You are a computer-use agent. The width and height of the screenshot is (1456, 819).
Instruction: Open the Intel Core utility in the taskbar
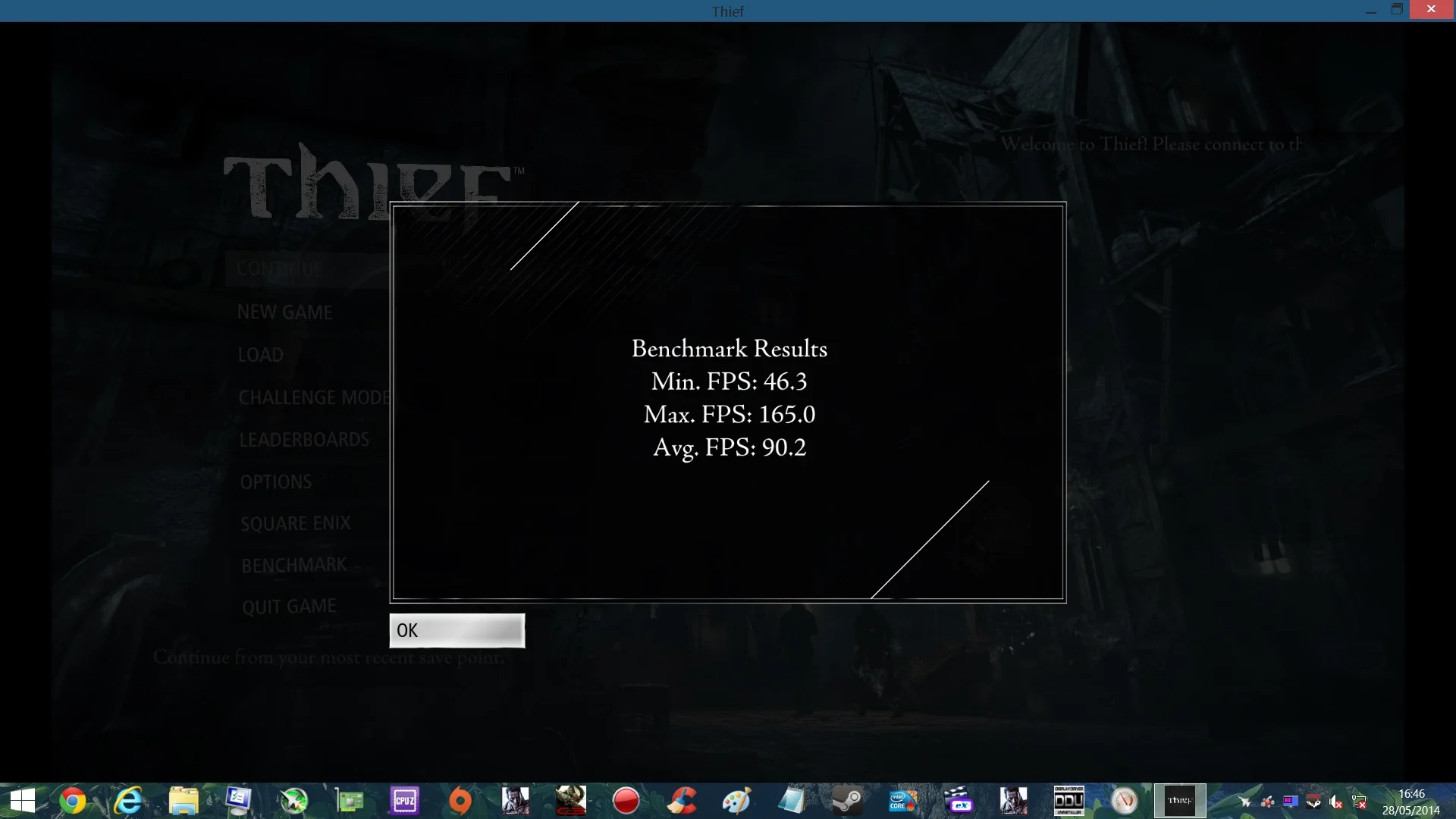coord(903,801)
